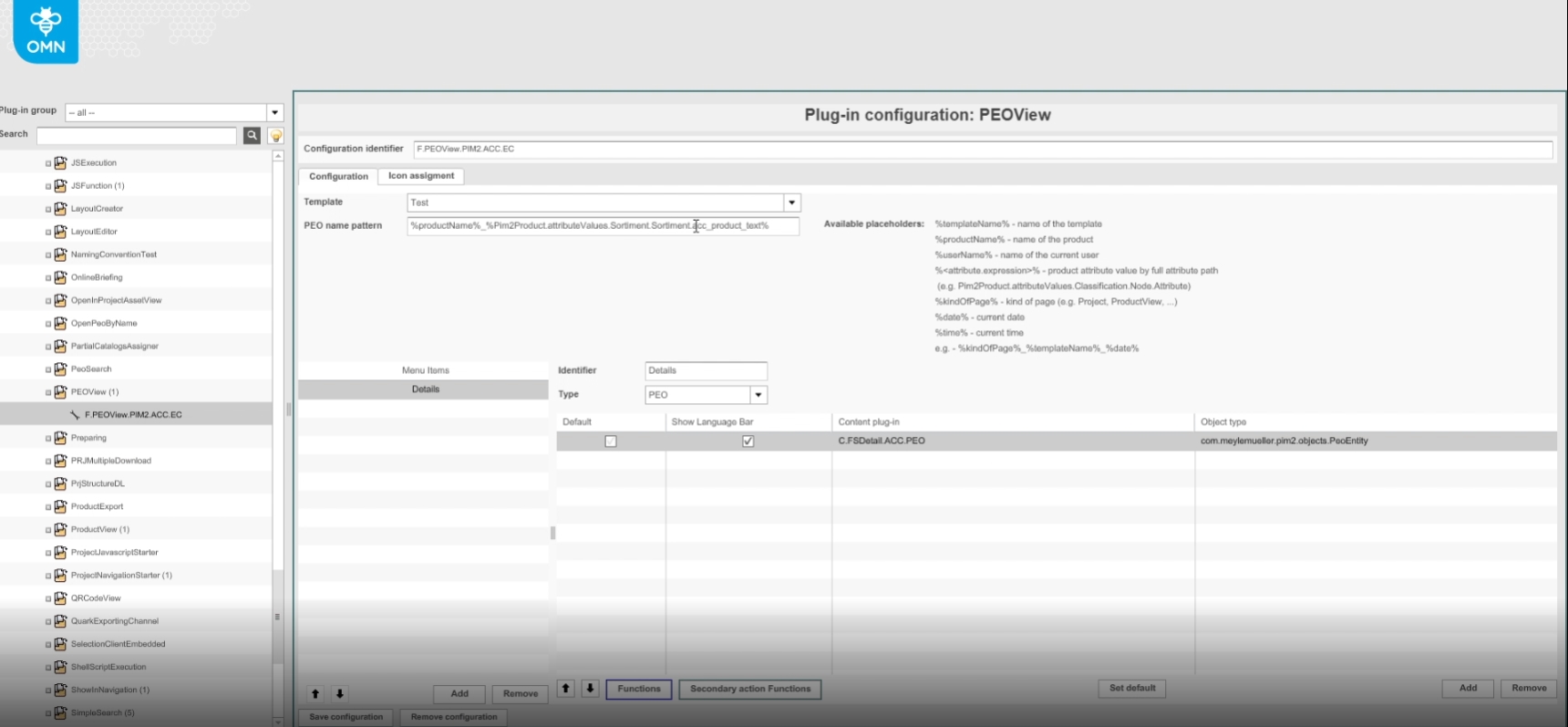The height and width of the screenshot is (727, 1568).
Task: Click the QRCodeView plug-in icon
Action: (60, 598)
